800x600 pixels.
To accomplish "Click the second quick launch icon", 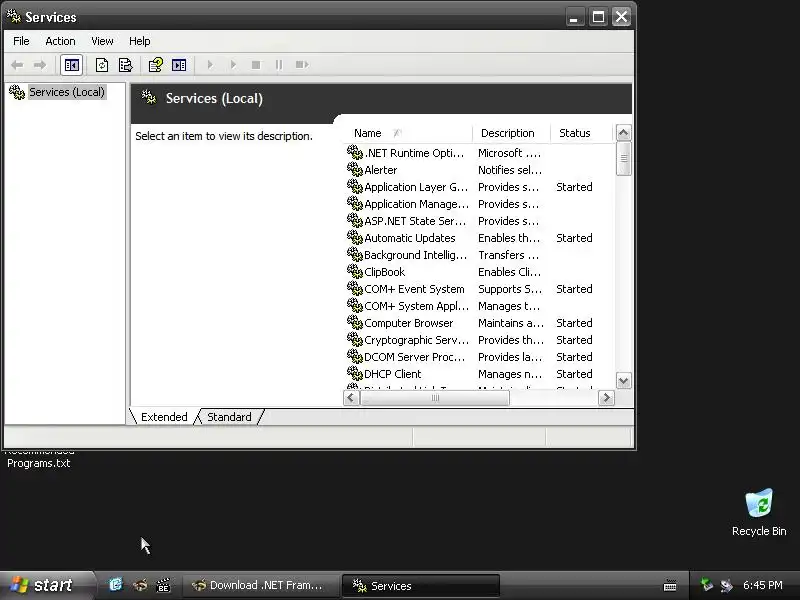I will 140,585.
